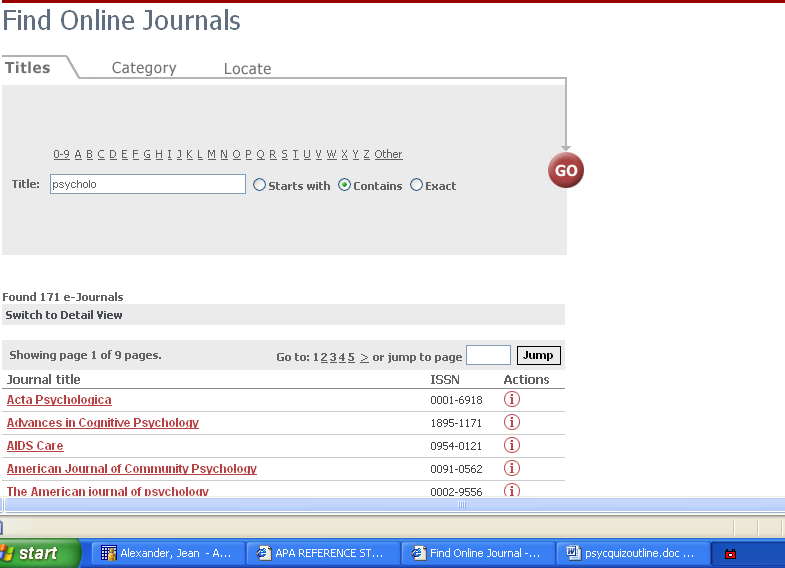Image resolution: width=785 pixels, height=568 pixels.
Task: Click the AIDS Care info icon
Action: (x=512, y=446)
